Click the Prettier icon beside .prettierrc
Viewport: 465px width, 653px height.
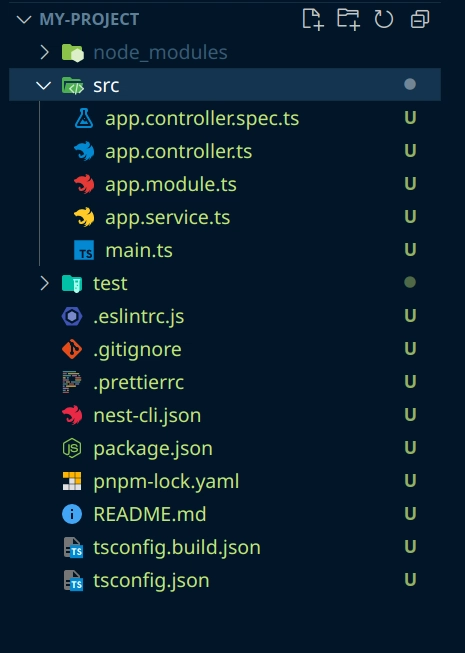point(72,382)
